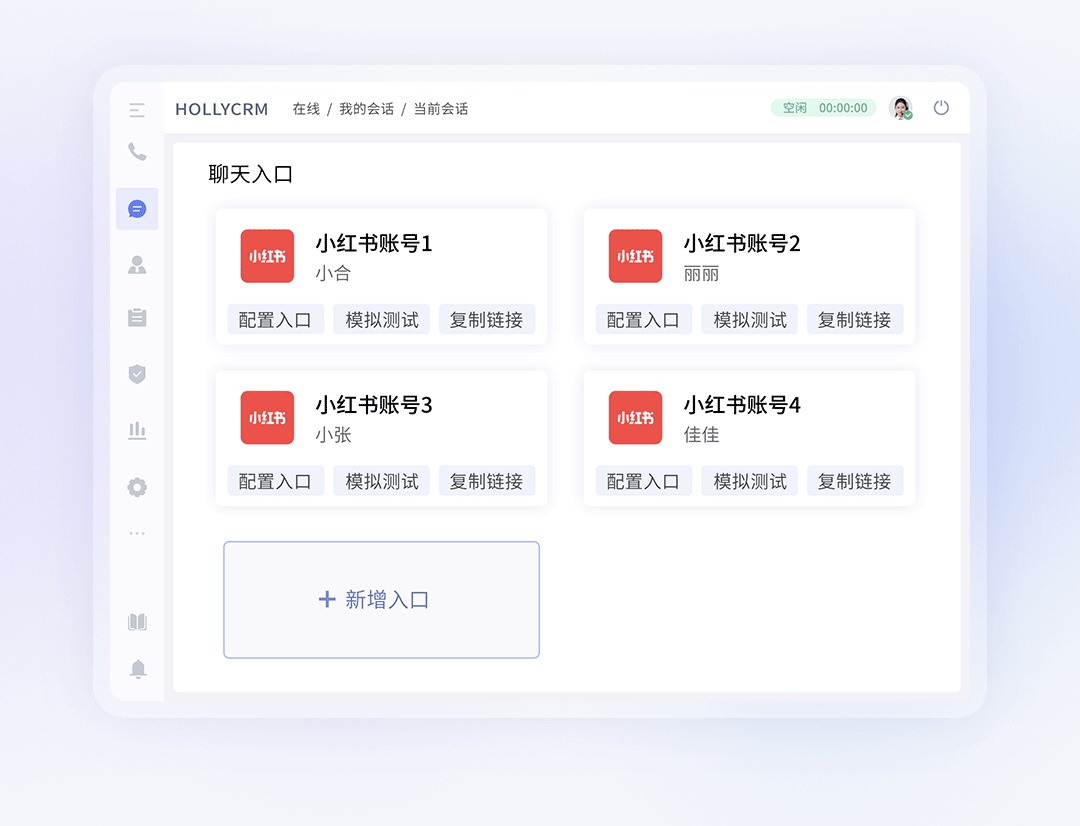Show more sidebar items via ellipsis
The height and width of the screenshot is (826, 1080).
[x=137, y=533]
